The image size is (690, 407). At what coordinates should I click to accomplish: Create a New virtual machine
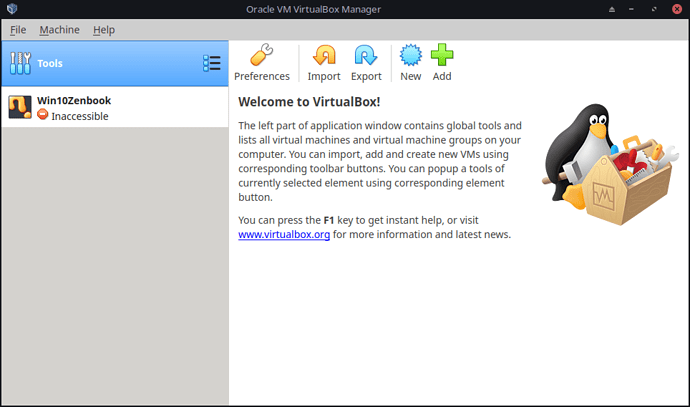point(411,62)
